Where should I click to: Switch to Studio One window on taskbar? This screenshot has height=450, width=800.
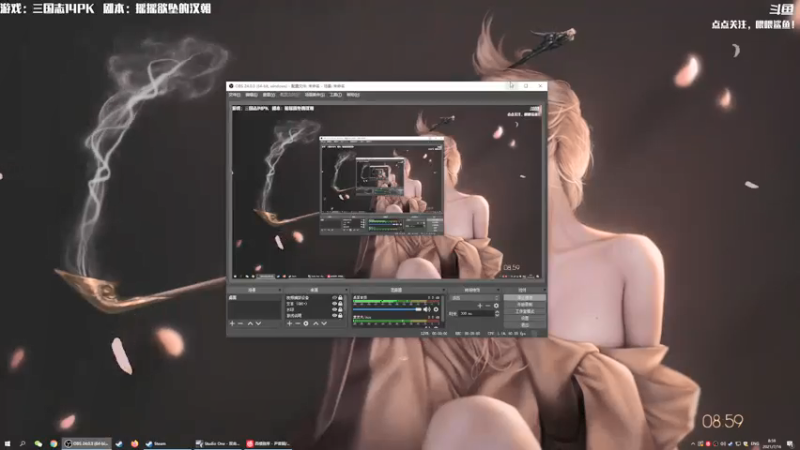[x=217, y=444]
